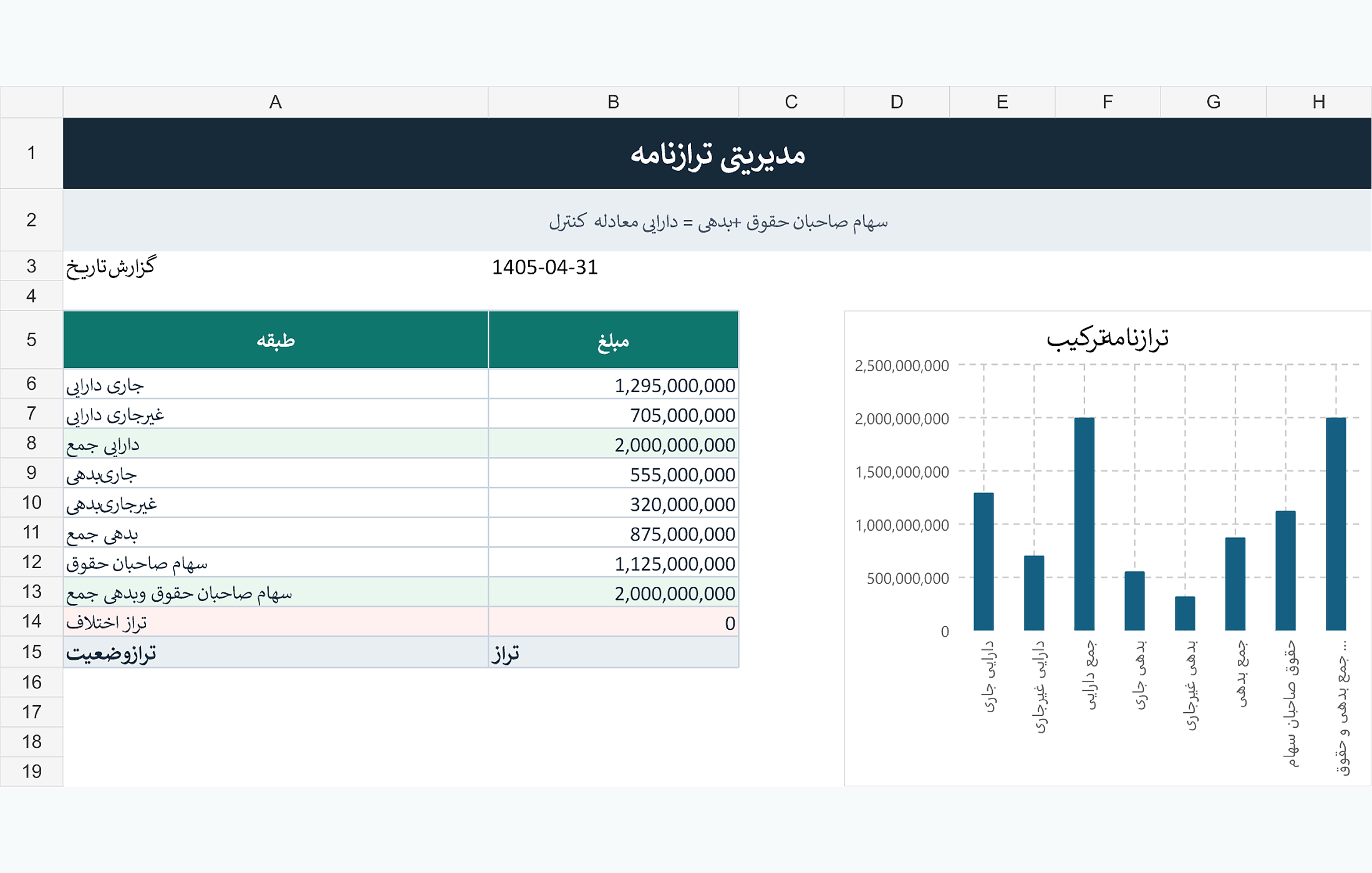Click the status cell تراز in column B
This screenshot has width=1372, height=873.
click(613, 652)
